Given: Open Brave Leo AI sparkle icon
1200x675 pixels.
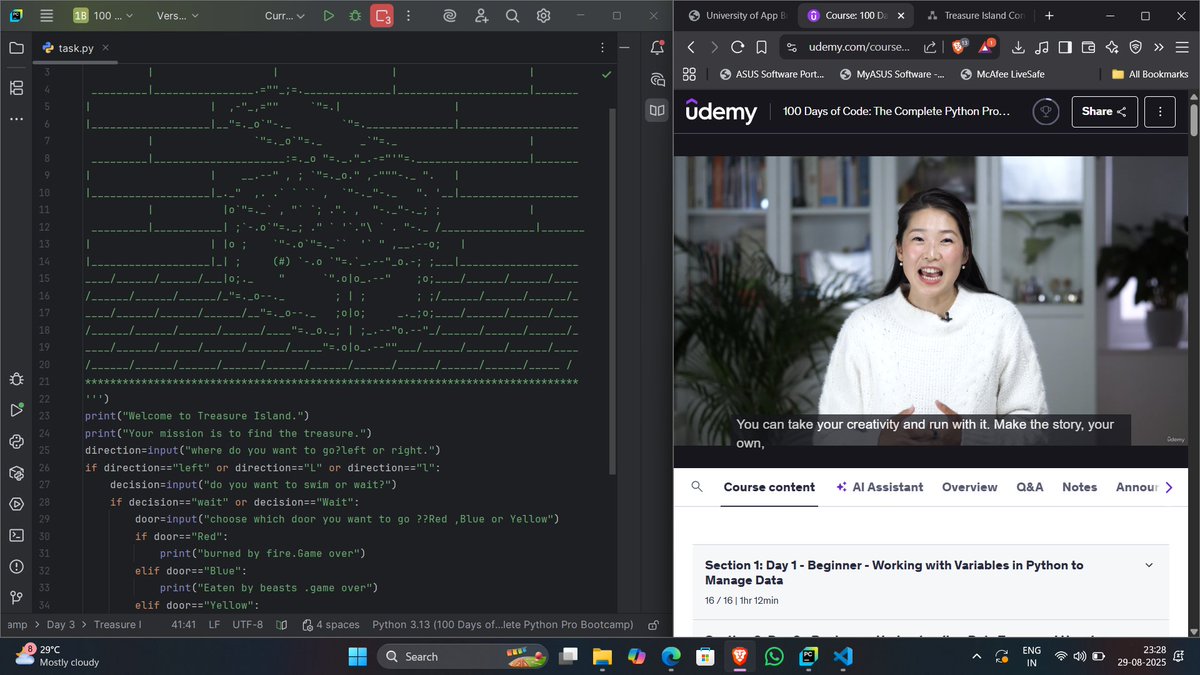Looking at the screenshot, I should (1112, 47).
